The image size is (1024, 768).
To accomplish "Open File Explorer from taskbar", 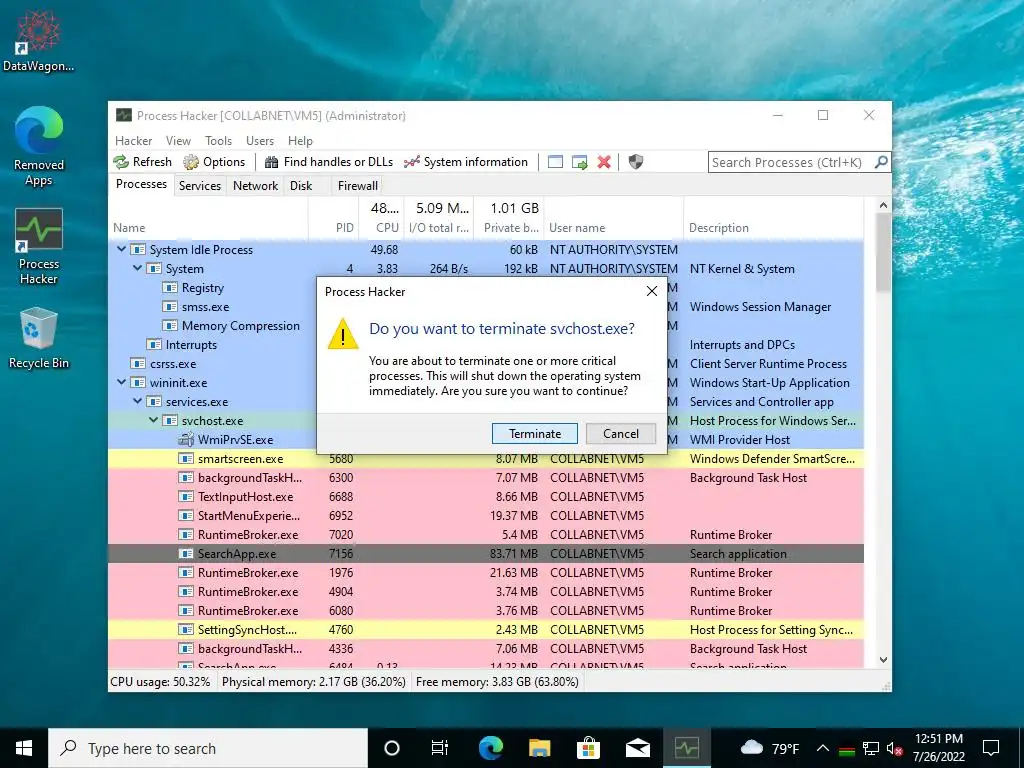I will tap(539, 748).
